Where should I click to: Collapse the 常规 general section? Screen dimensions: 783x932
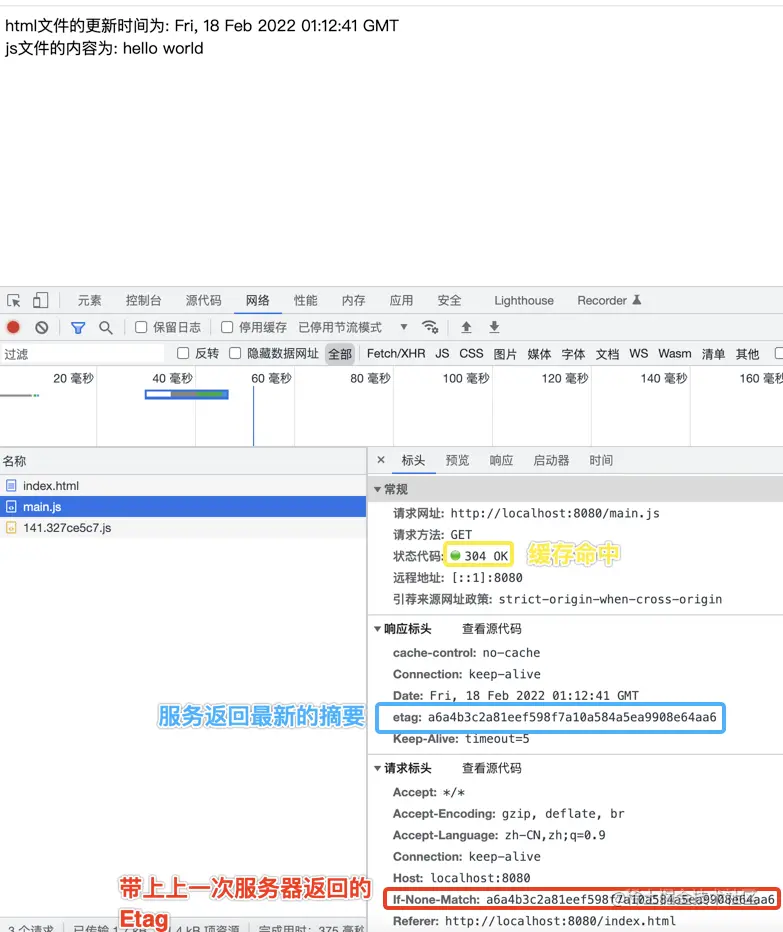click(x=377, y=489)
